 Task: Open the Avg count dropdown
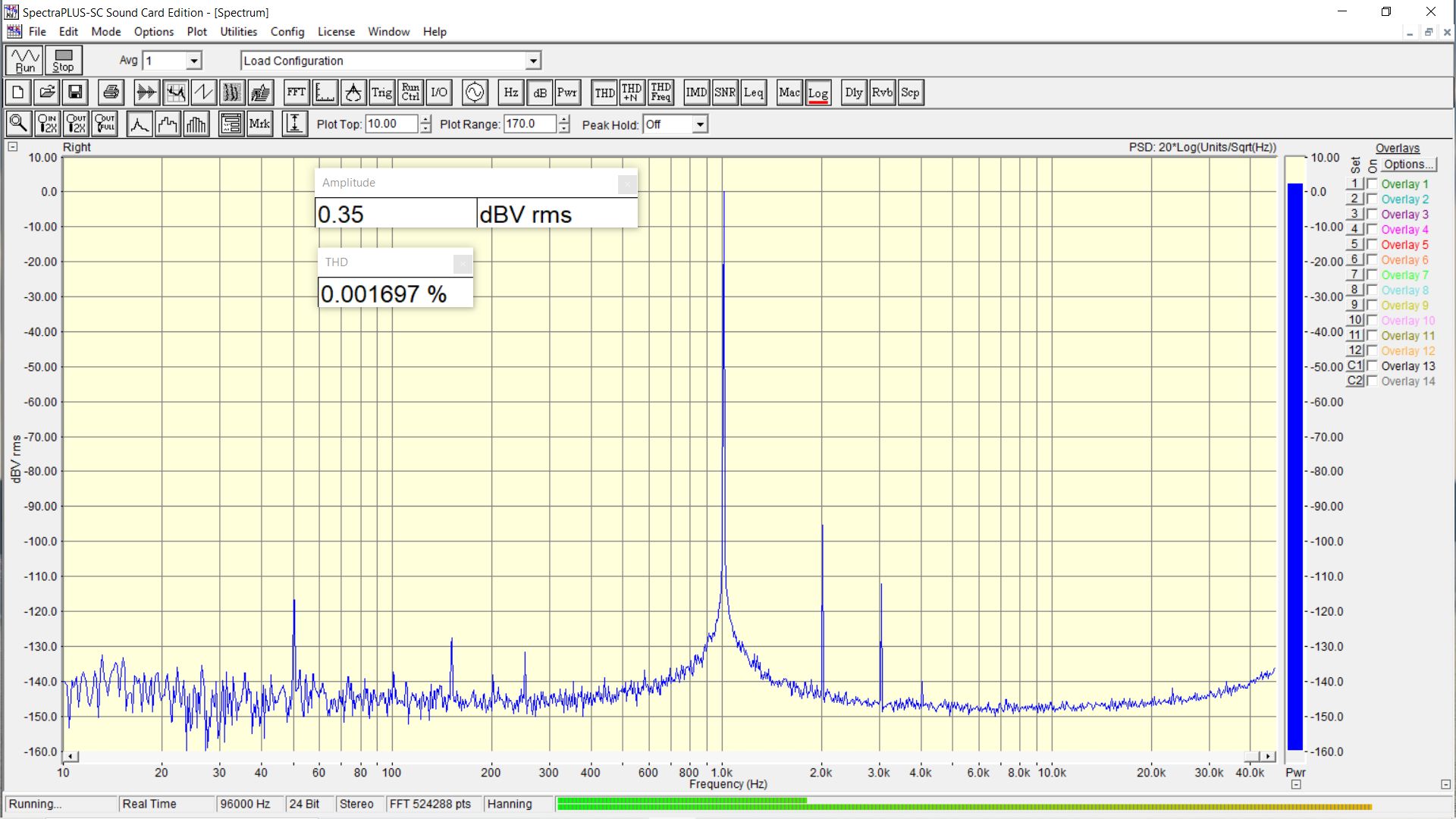(194, 61)
